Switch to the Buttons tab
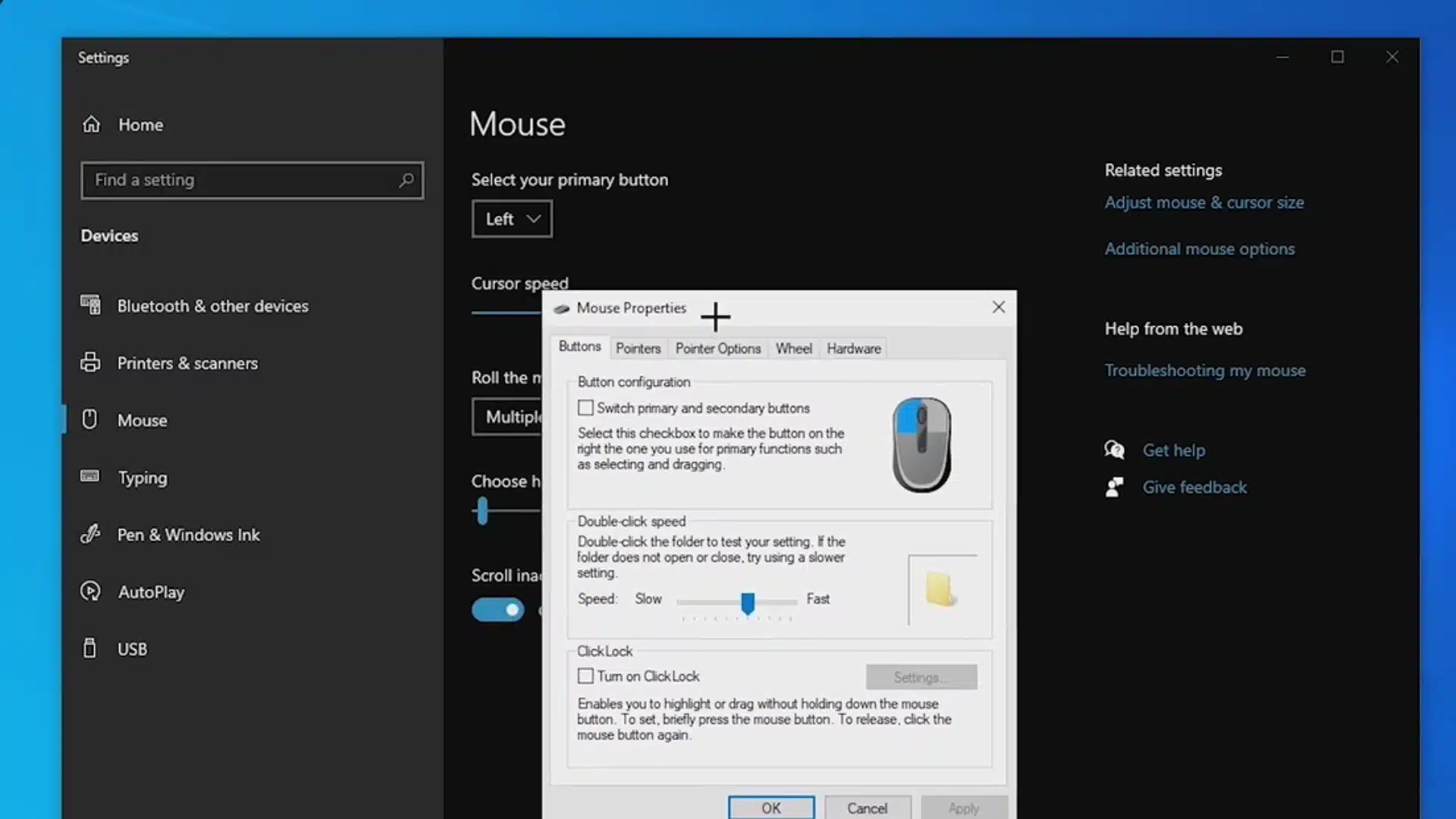Screen dimensions: 1456x819 coord(580,347)
